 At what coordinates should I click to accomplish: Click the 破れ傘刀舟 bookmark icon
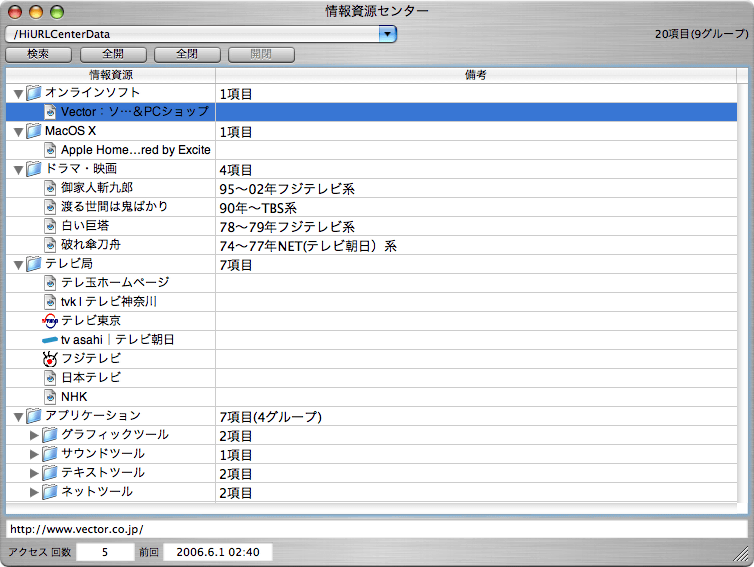[x=50, y=245]
